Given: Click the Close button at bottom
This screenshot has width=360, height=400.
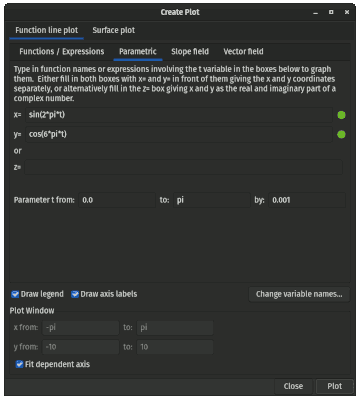Looking at the screenshot, I should click(293, 386).
